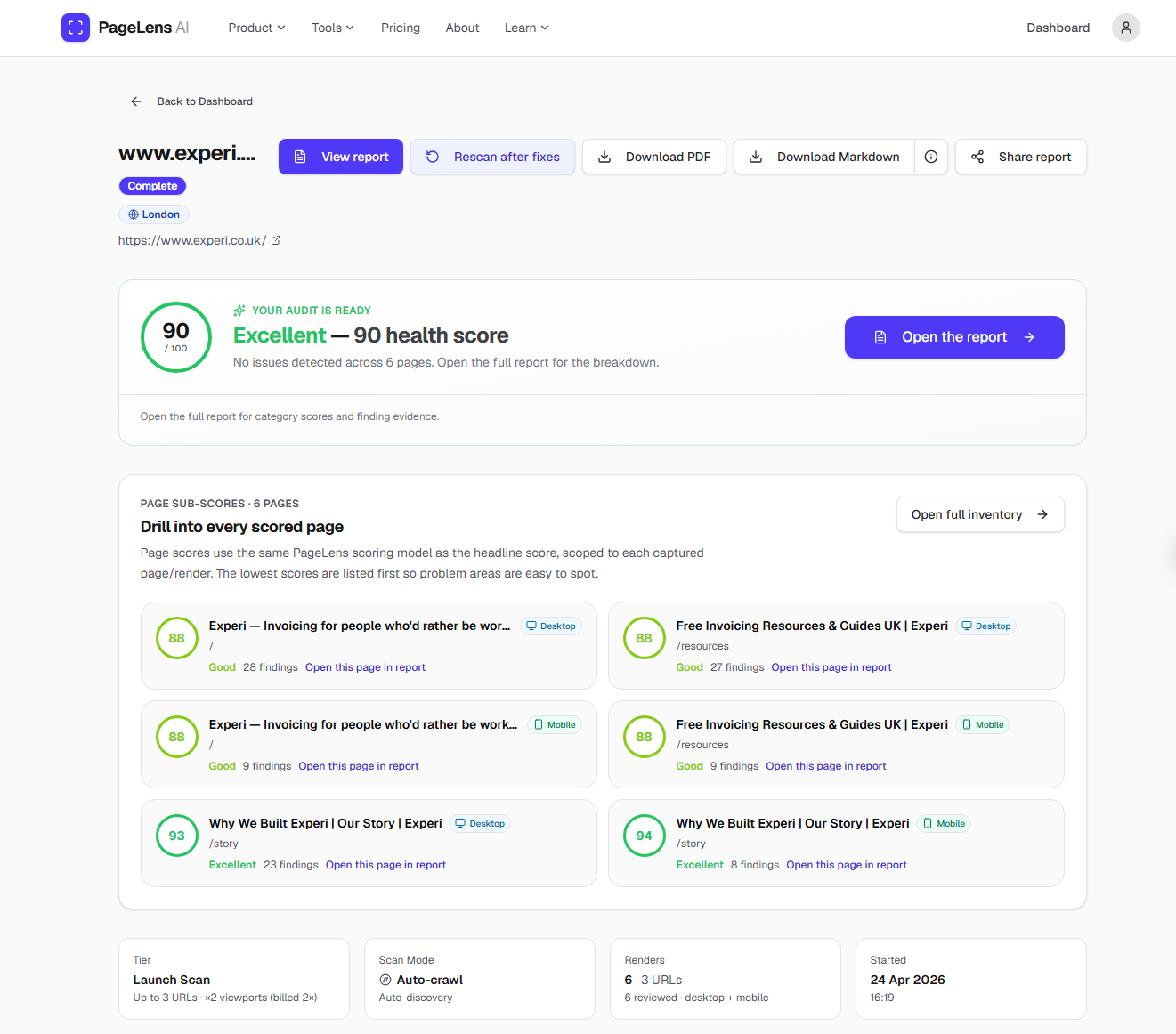The image size is (1176, 1034).
Task: Go to the About page
Action: pyautogui.click(x=462, y=28)
